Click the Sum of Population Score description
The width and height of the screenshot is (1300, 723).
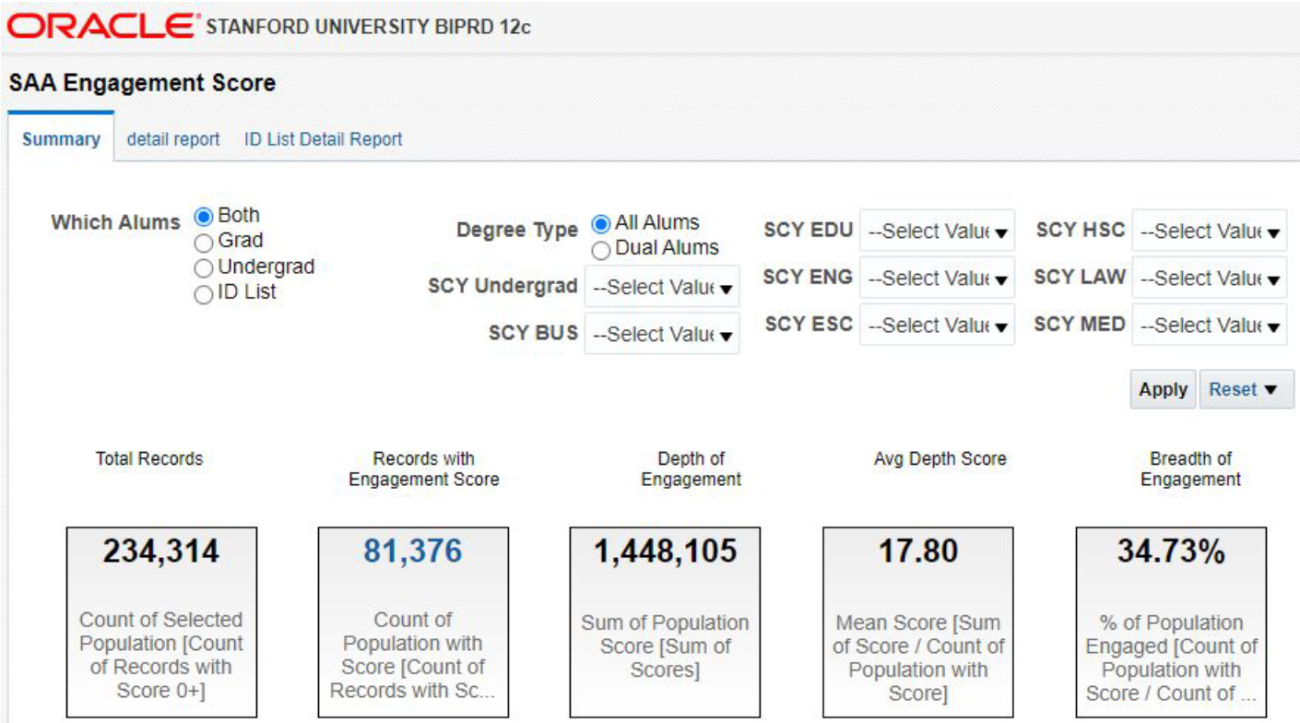[x=665, y=646]
